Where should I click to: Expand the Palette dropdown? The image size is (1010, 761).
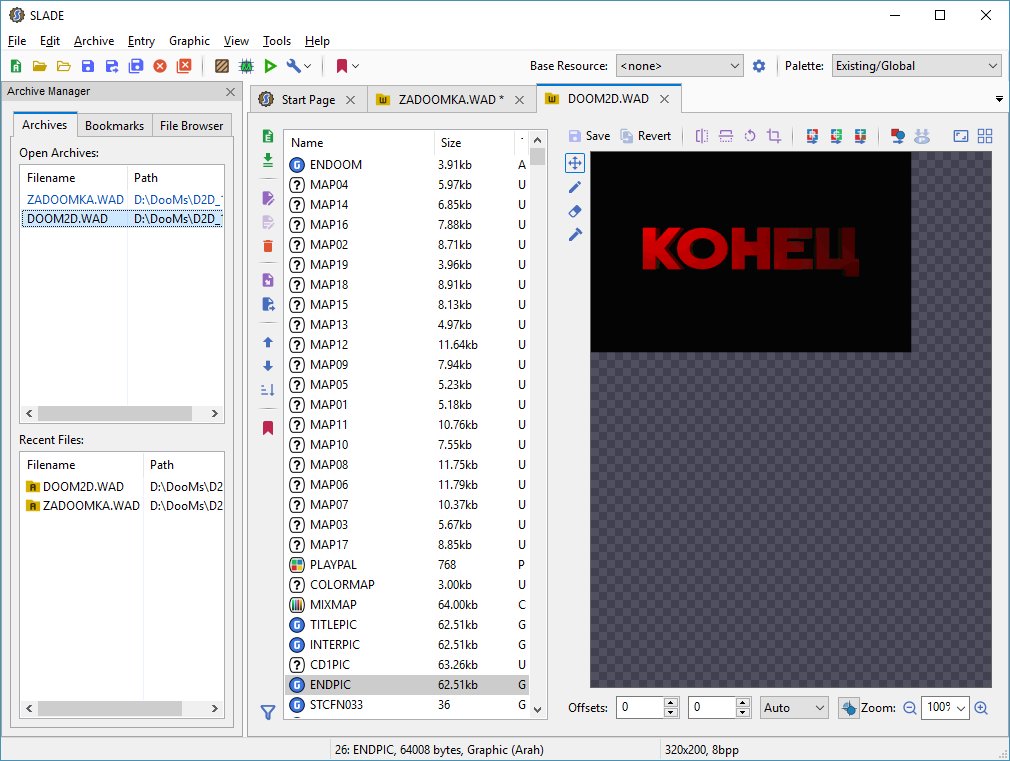tap(915, 66)
